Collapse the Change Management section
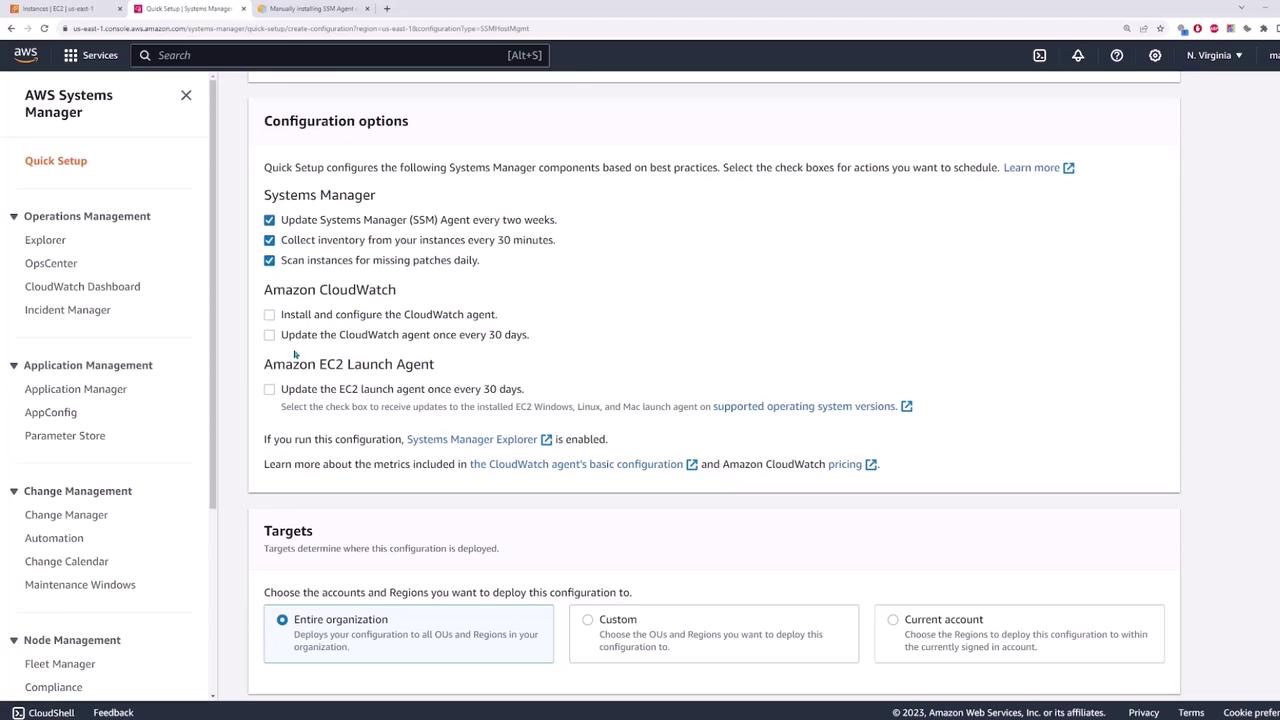Image resolution: width=1280 pixels, height=720 pixels. (x=14, y=491)
